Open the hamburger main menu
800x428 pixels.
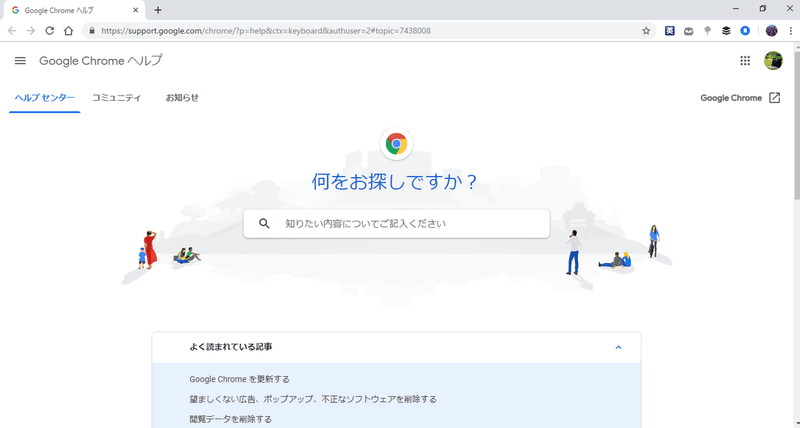coord(20,61)
